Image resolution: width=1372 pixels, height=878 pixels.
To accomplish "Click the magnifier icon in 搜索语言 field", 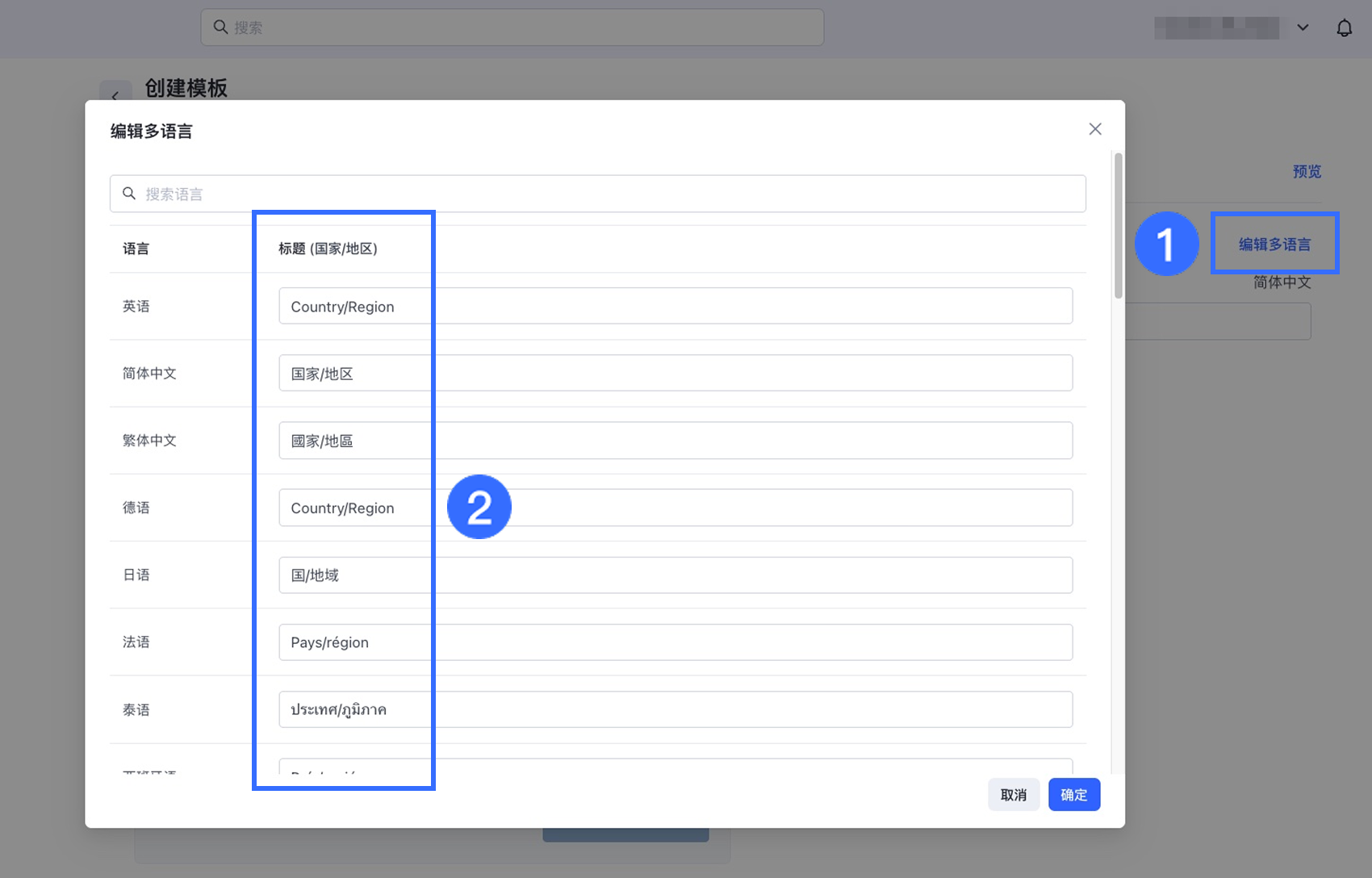I will (x=129, y=194).
